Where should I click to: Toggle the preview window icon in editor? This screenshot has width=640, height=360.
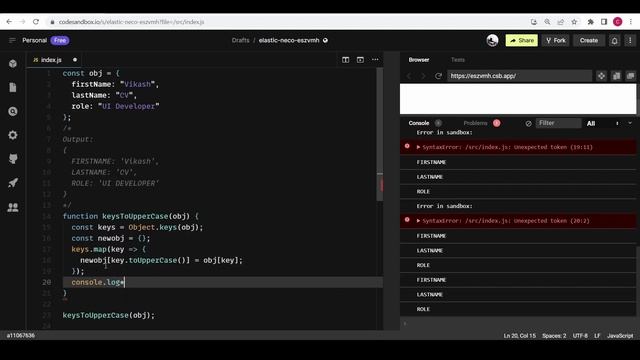click(x=360, y=60)
